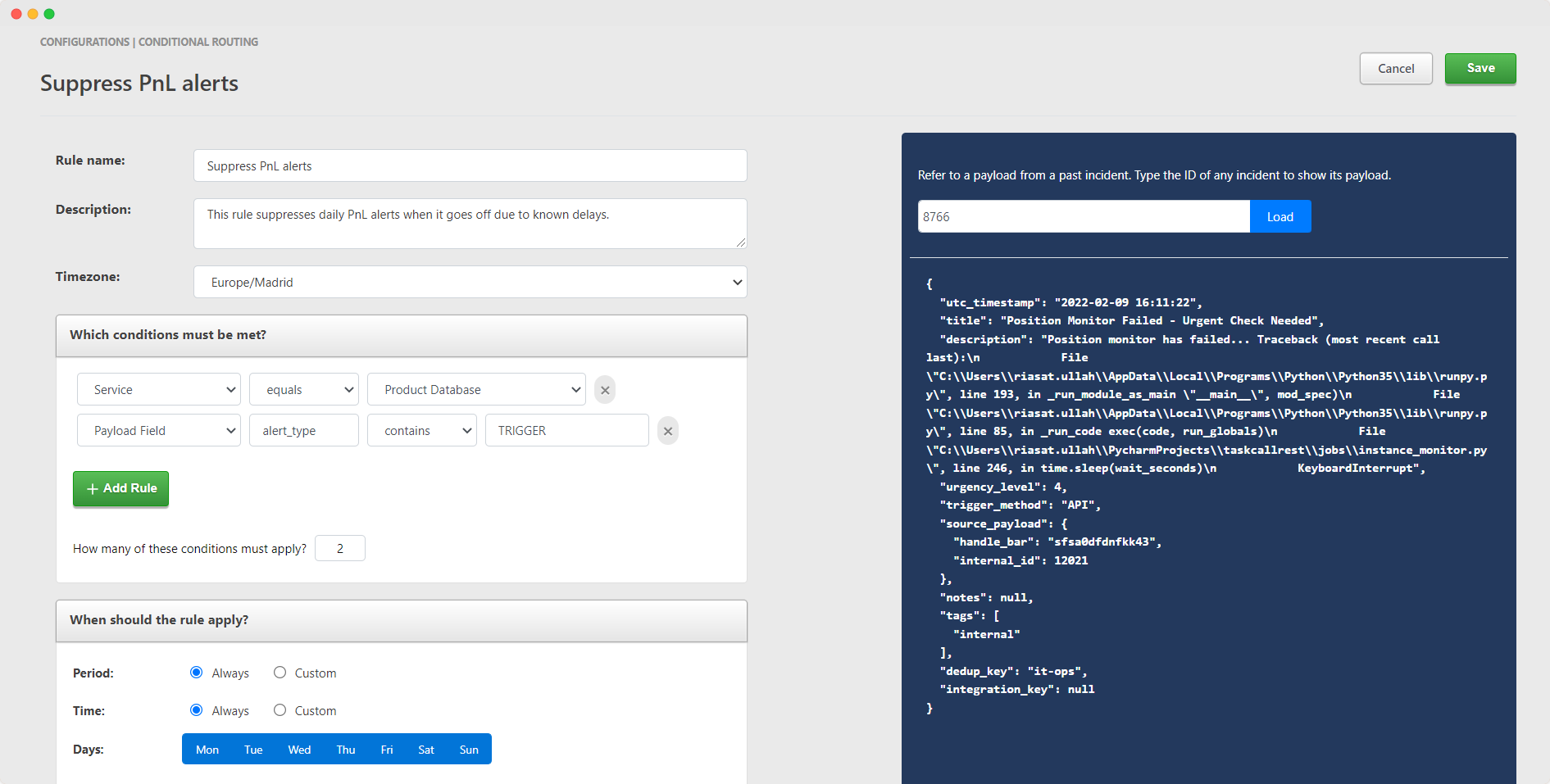Click the Cancel button
1550x784 pixels.
point(1396,69)
